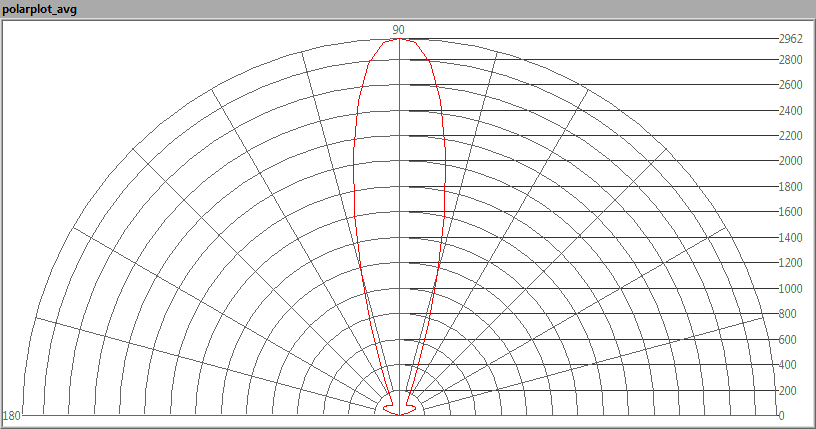Select the 1600 radial scale label
Image resolution: width=816 pixels, height=429 pixels.
pos(790,212)
